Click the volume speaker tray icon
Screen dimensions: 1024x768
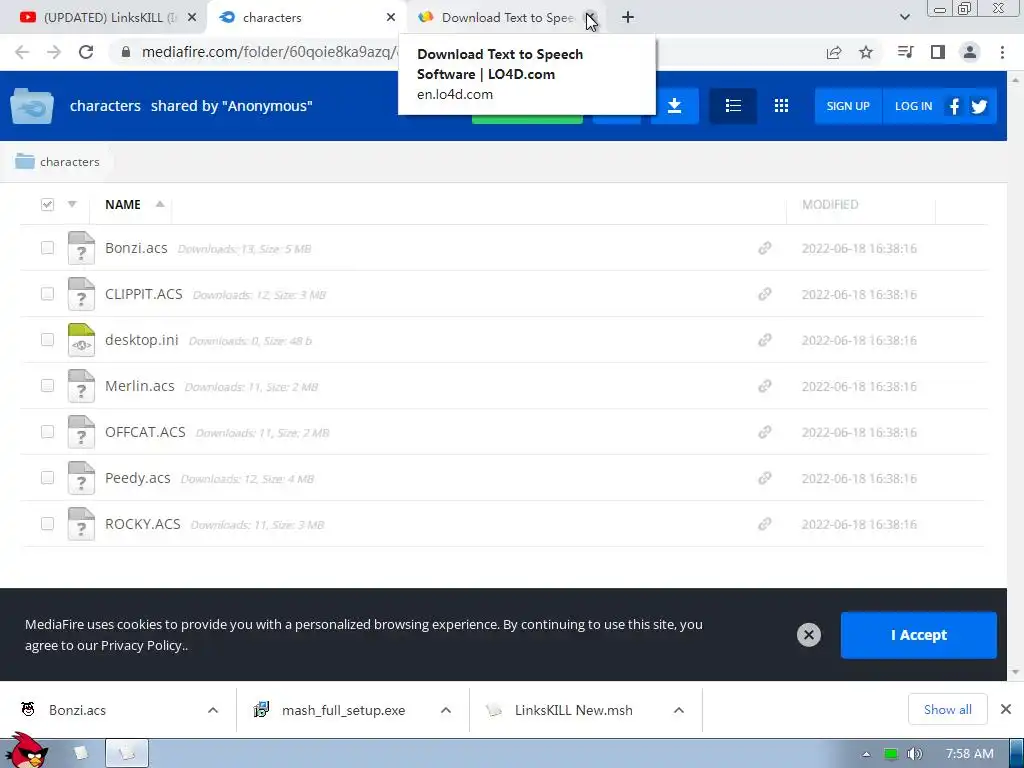(914, 754)
